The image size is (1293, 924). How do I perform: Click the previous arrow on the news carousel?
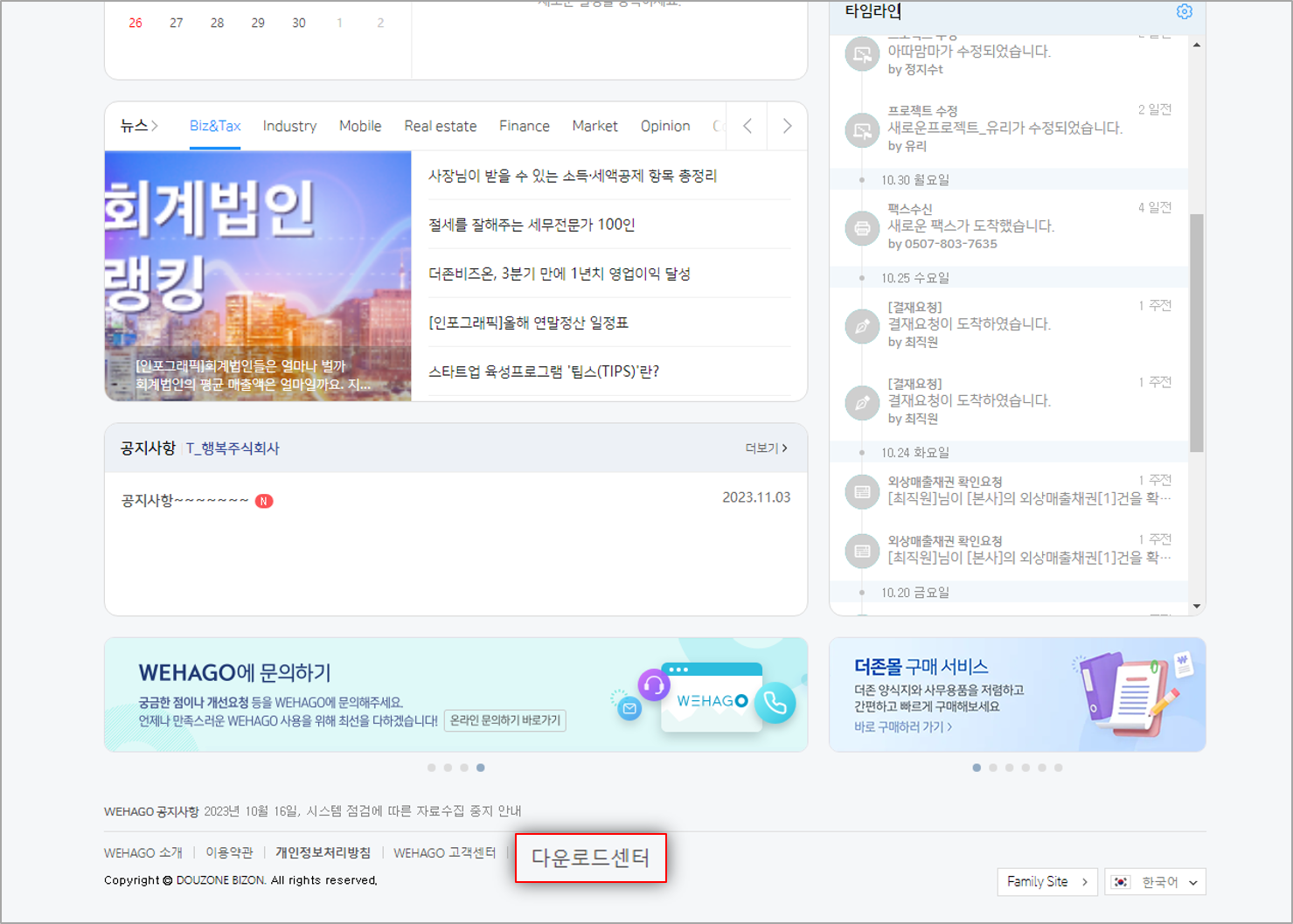747,126
